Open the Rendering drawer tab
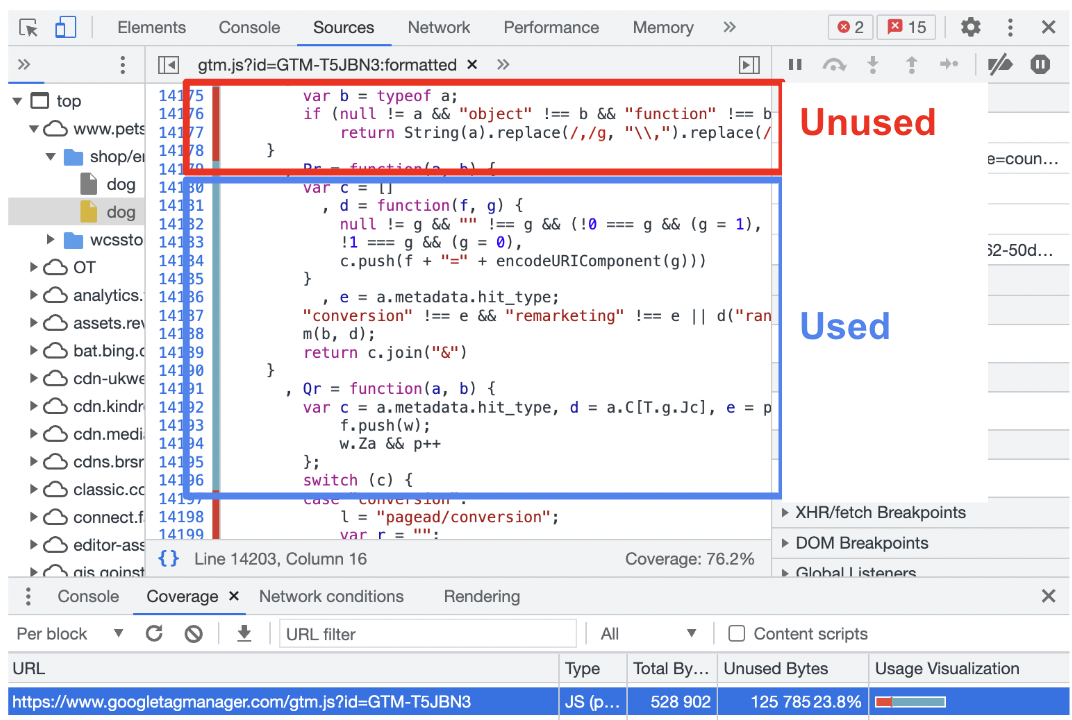This screenshot has width=1072, height=720. [481, 596]
